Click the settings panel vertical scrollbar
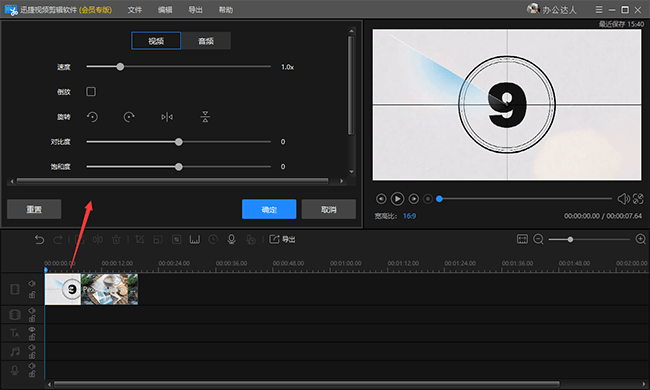The height and width of the screenshot is (390, 650). [351, 85]
